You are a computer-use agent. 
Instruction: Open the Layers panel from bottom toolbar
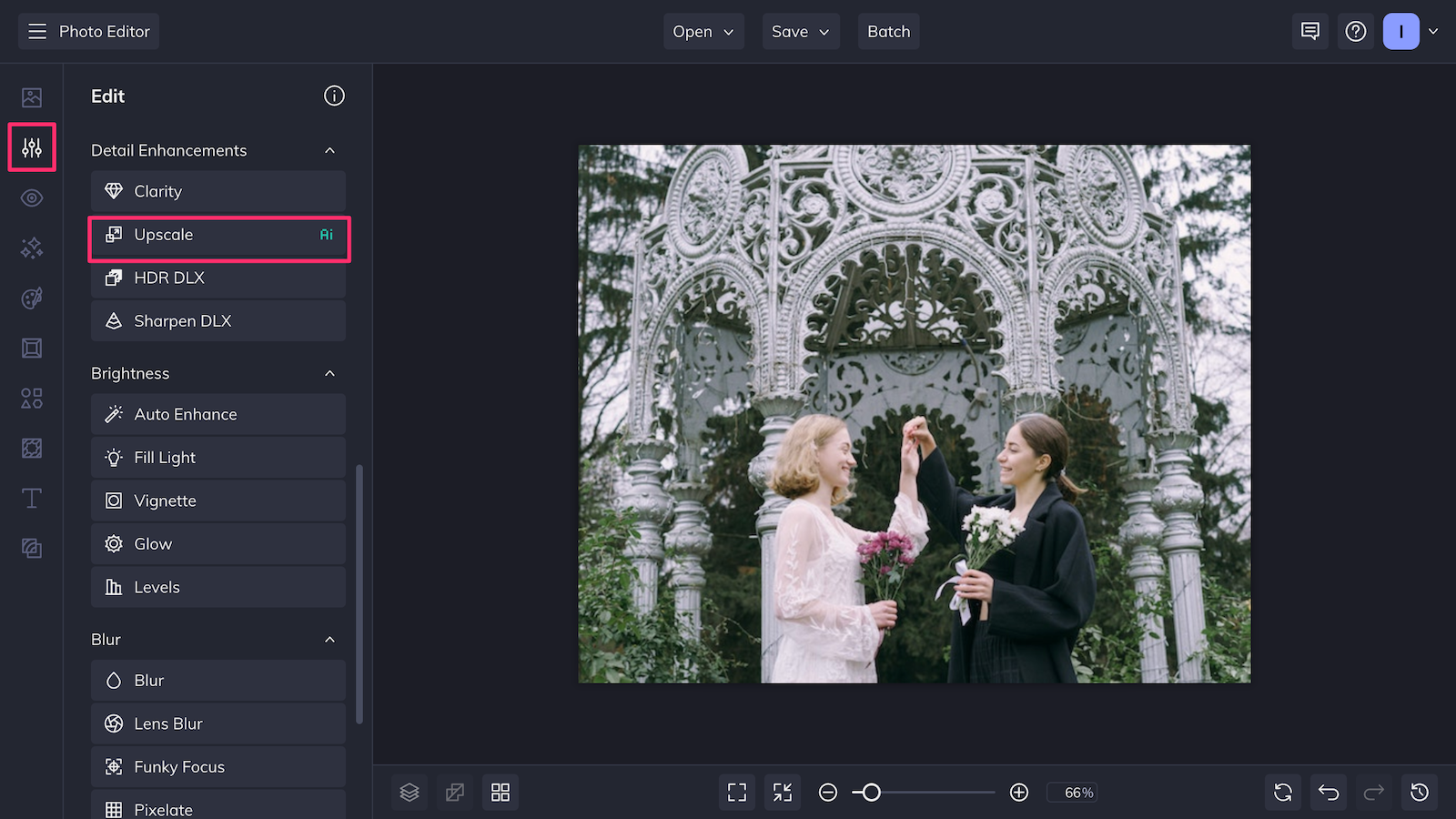[x=409, y=792]
